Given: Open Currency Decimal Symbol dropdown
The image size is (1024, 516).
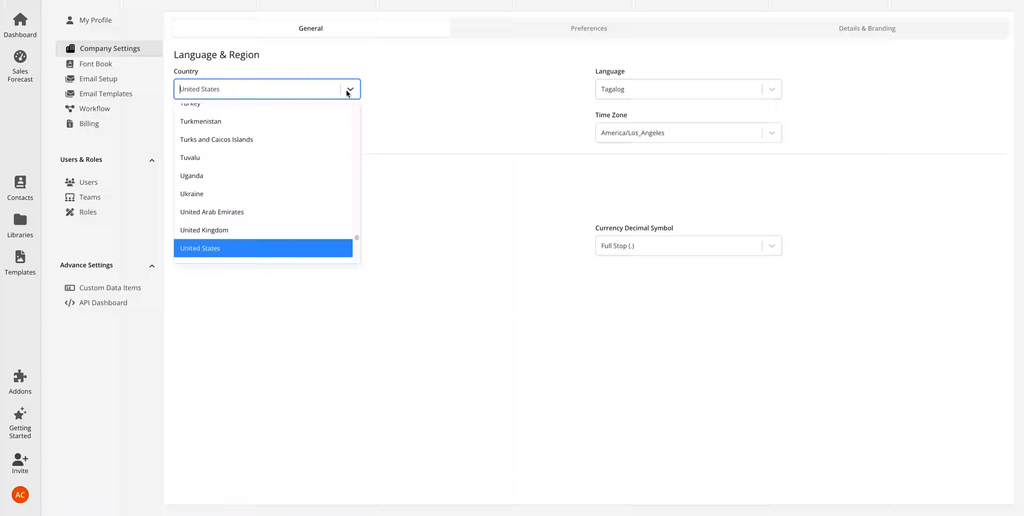Looking at the screenshot, I should tap(688, 246).
